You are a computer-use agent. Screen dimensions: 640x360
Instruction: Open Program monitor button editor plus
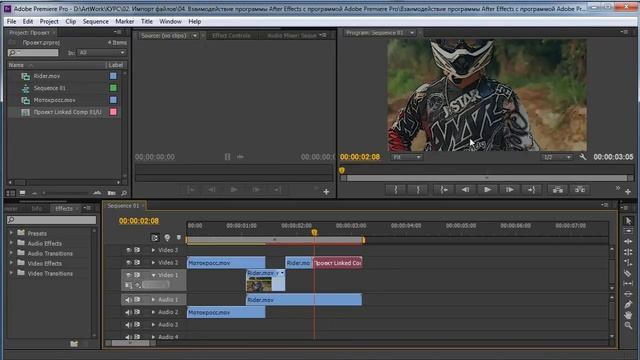click(628, 191)
